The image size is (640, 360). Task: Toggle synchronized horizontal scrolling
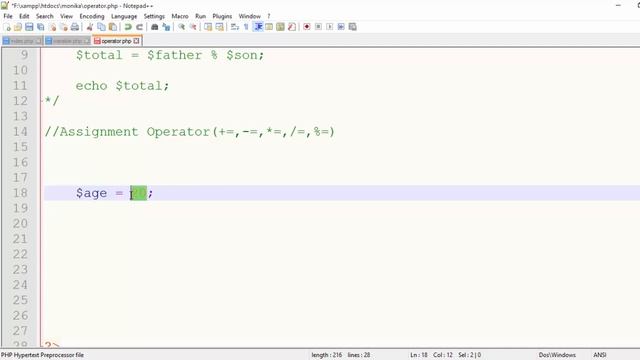pyautogui.click(x=220, y=27)
